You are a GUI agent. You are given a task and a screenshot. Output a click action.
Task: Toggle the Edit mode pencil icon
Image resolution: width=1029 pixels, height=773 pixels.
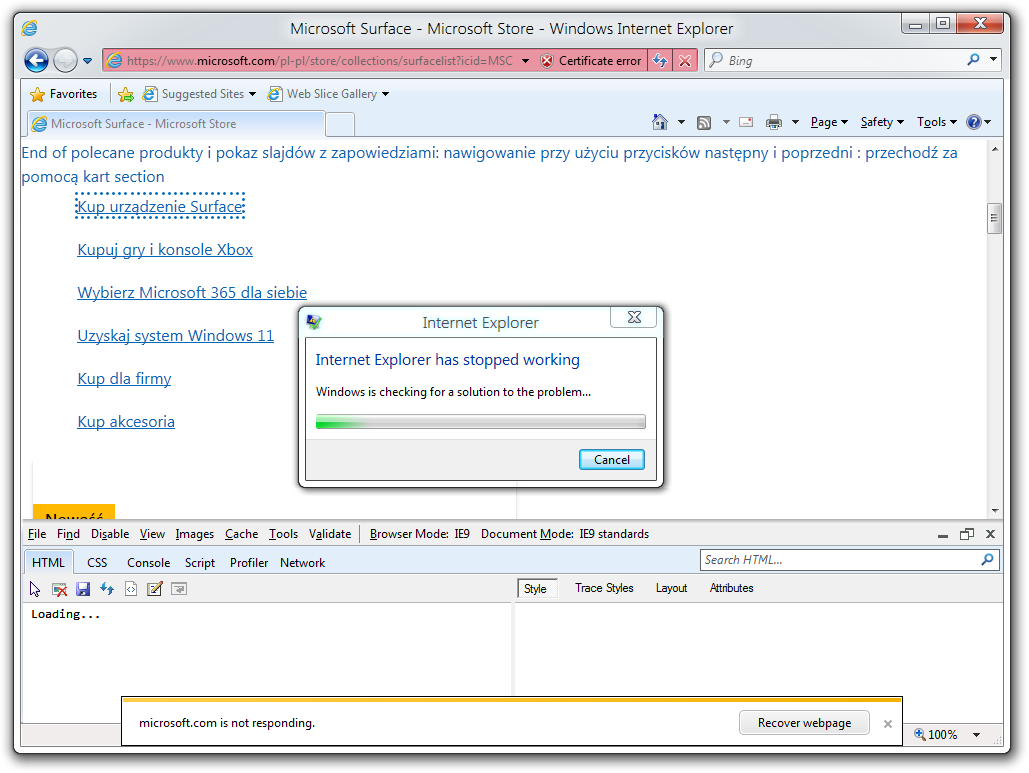154,589
